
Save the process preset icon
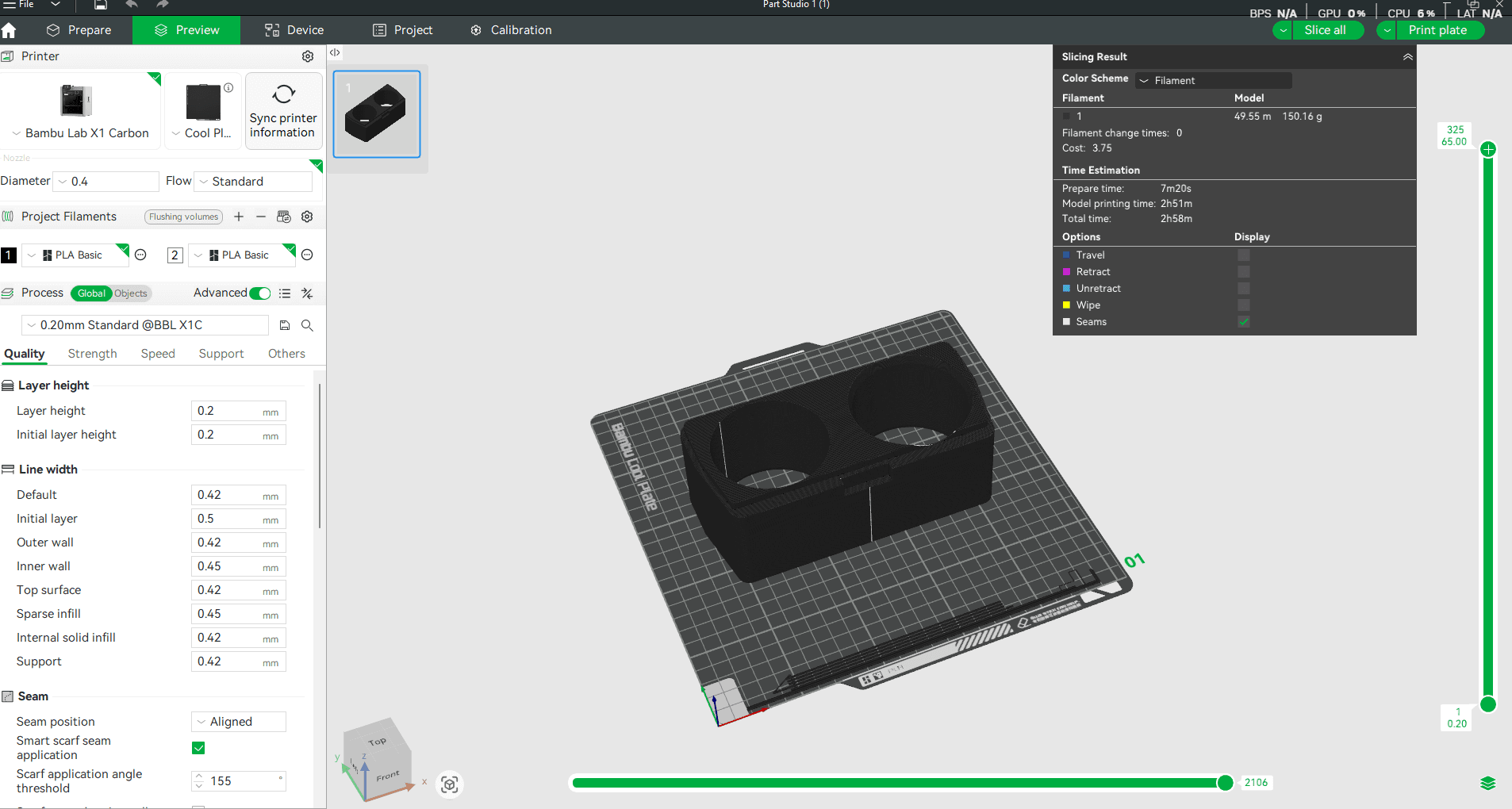(x=285, y=325)
